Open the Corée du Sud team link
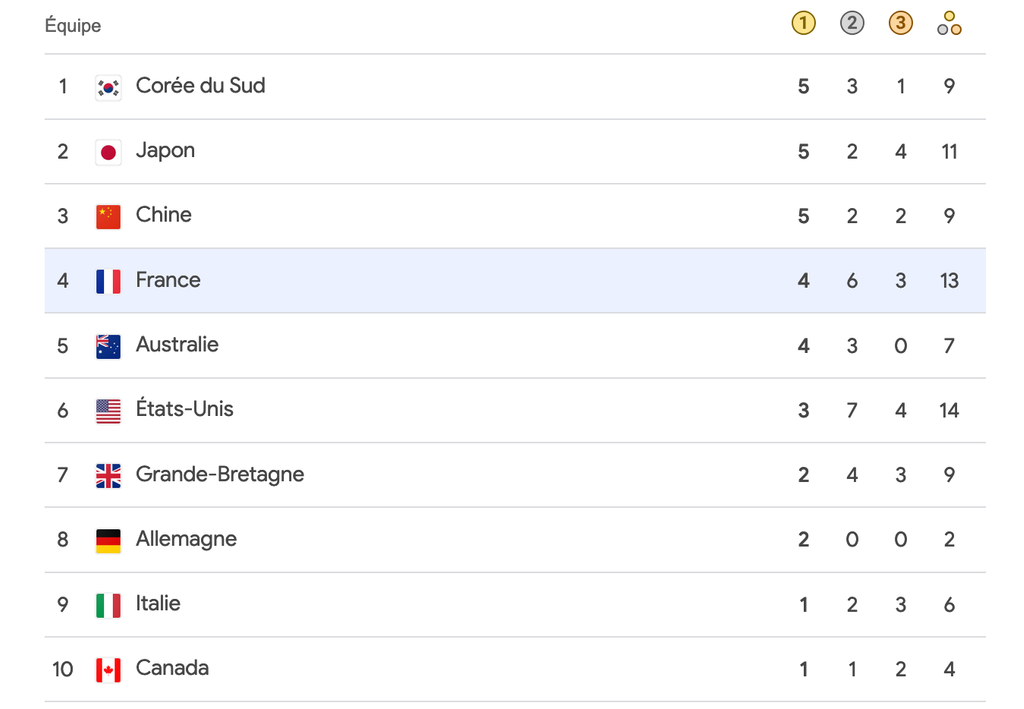Viewport: 1024px width, 709px height. click(x=200, y=86)
